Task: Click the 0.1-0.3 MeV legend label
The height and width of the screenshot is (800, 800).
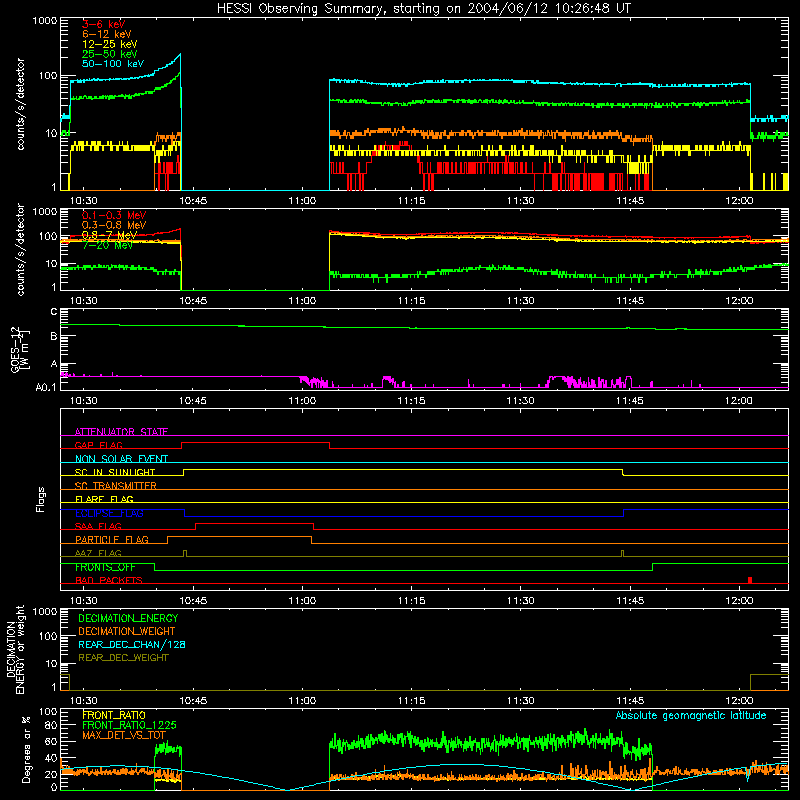Action: [114, 216]
